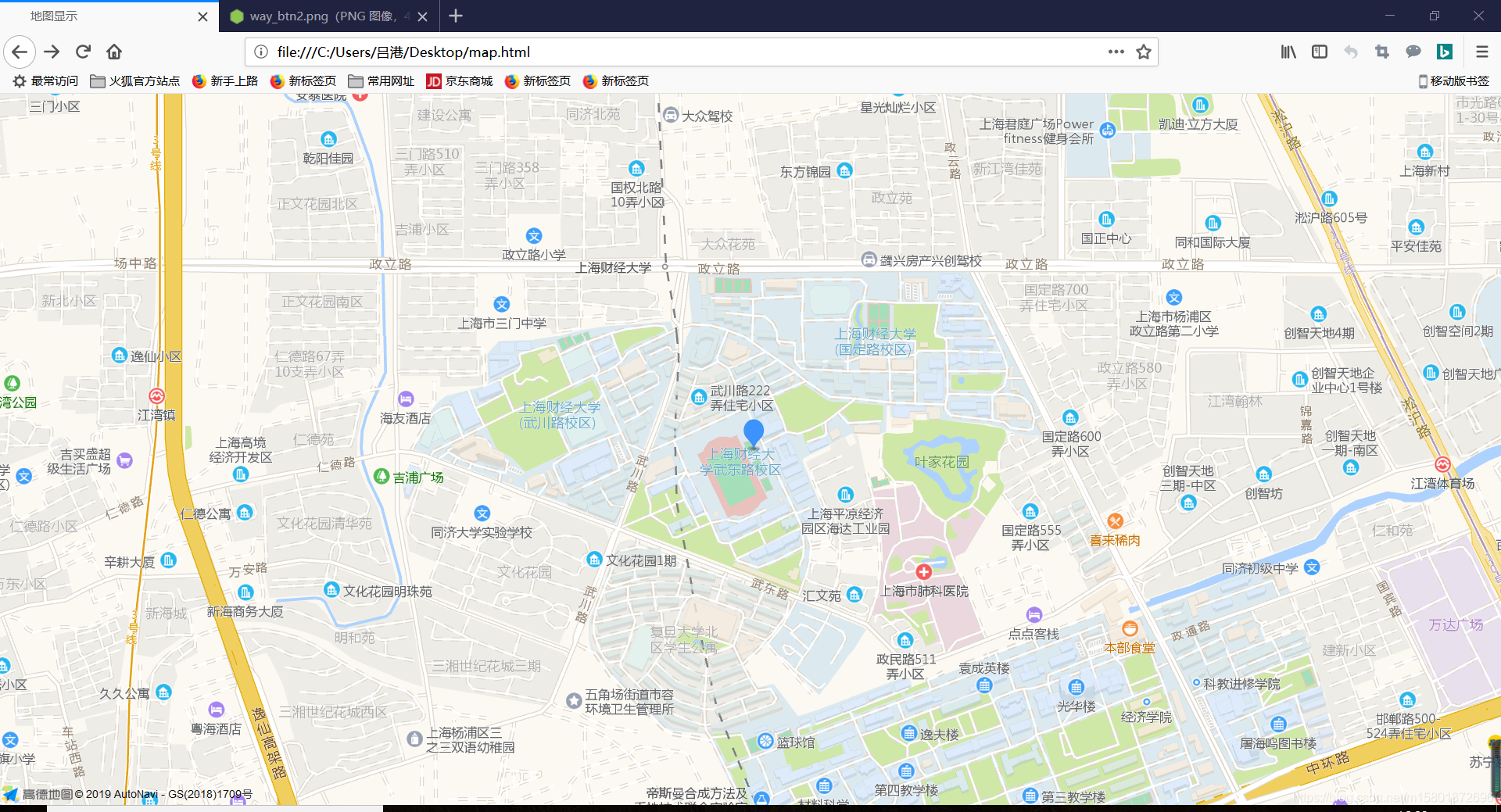Click the 吉浦广场 green icon on map

coord(382,477)
